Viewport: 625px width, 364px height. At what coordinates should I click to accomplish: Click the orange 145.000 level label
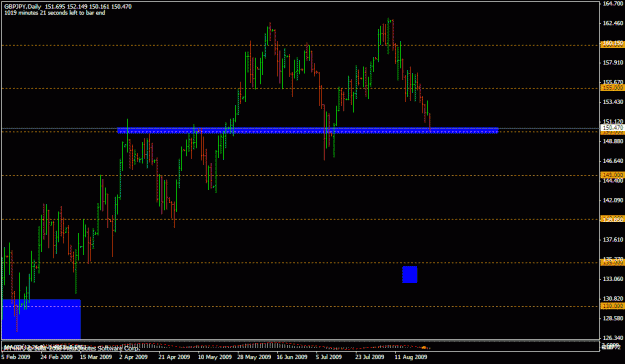click(x=612, y=175)
